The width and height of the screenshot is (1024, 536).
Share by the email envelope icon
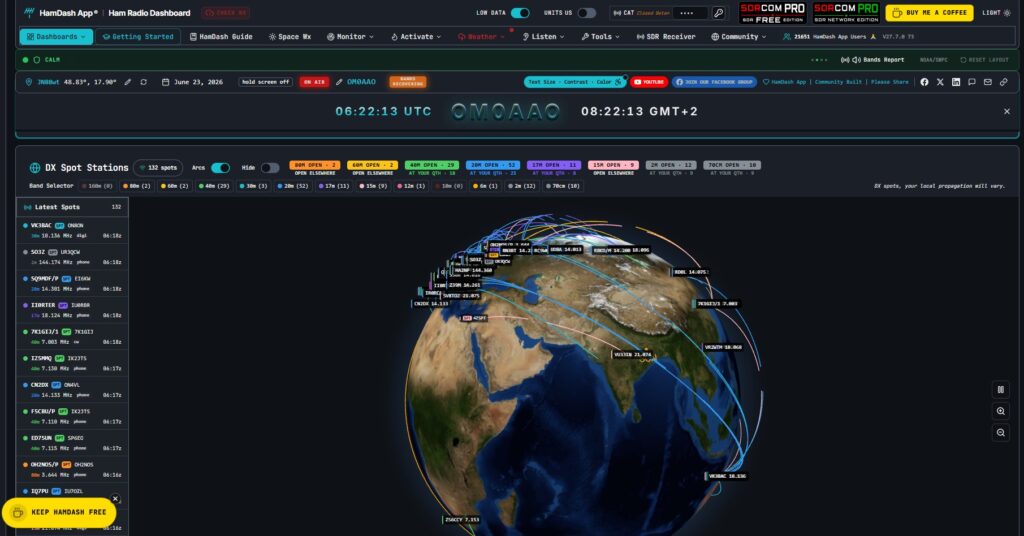987,82
